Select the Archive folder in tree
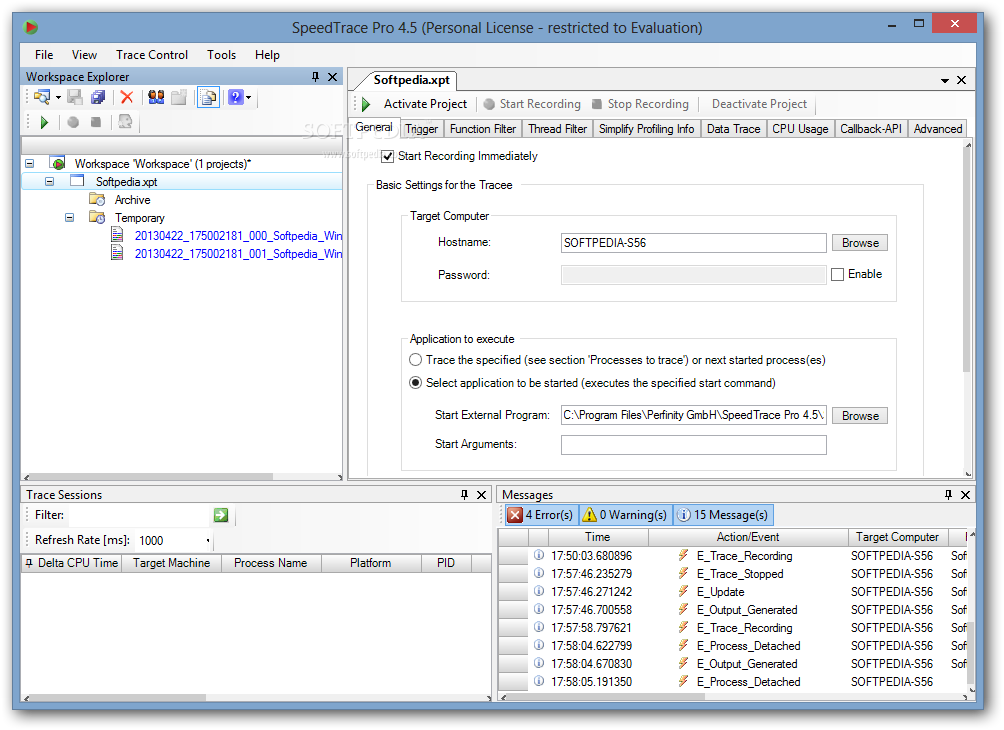This screenshot has height=730, width=1004. tap(133, 200)
